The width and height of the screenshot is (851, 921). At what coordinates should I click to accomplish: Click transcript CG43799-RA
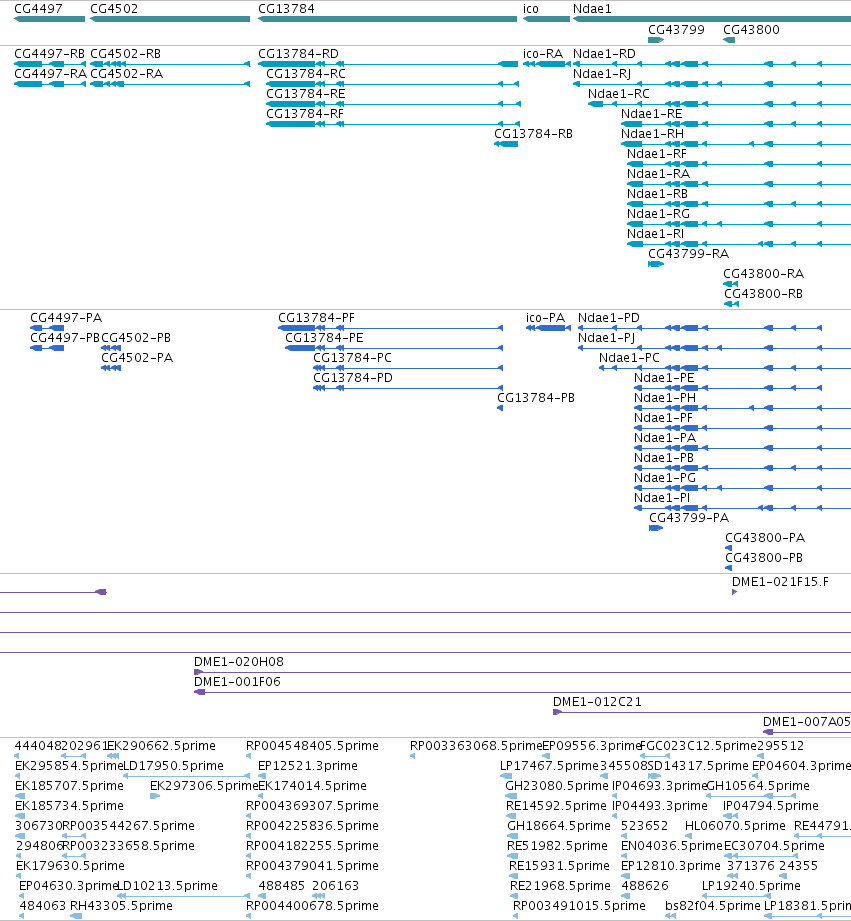coord(688,254)
